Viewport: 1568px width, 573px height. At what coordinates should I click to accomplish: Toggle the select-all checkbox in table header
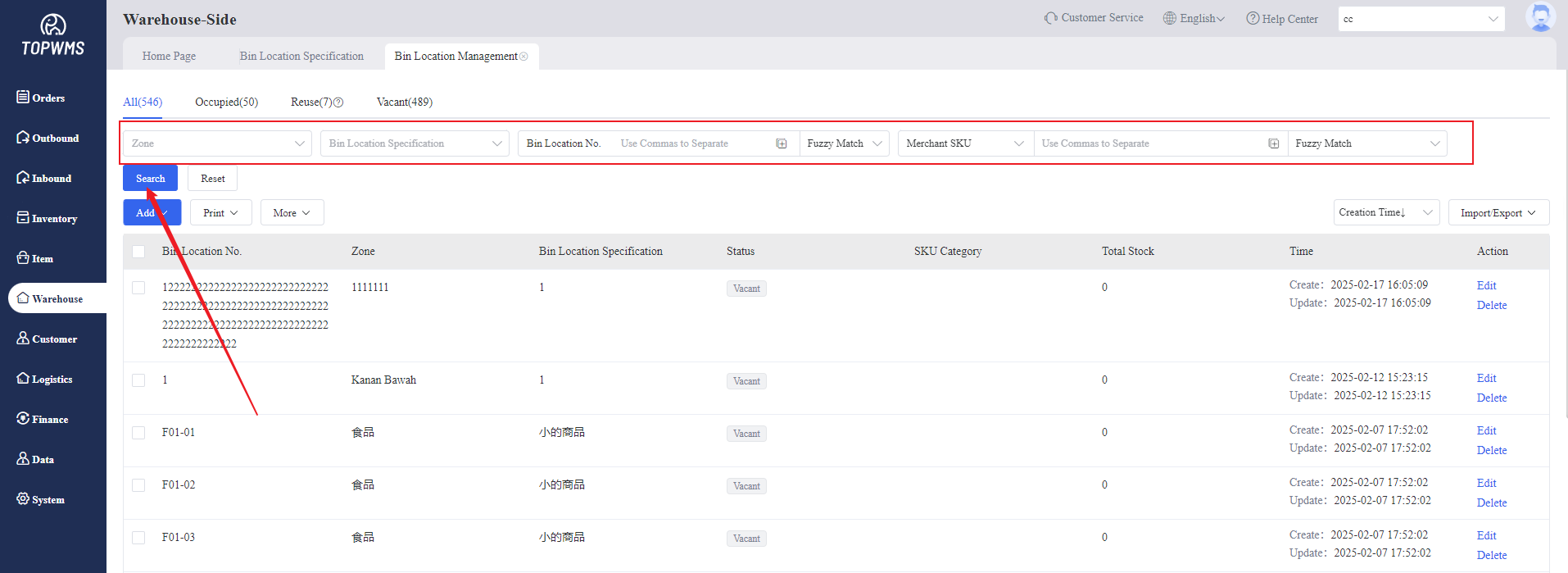point(138,252)
